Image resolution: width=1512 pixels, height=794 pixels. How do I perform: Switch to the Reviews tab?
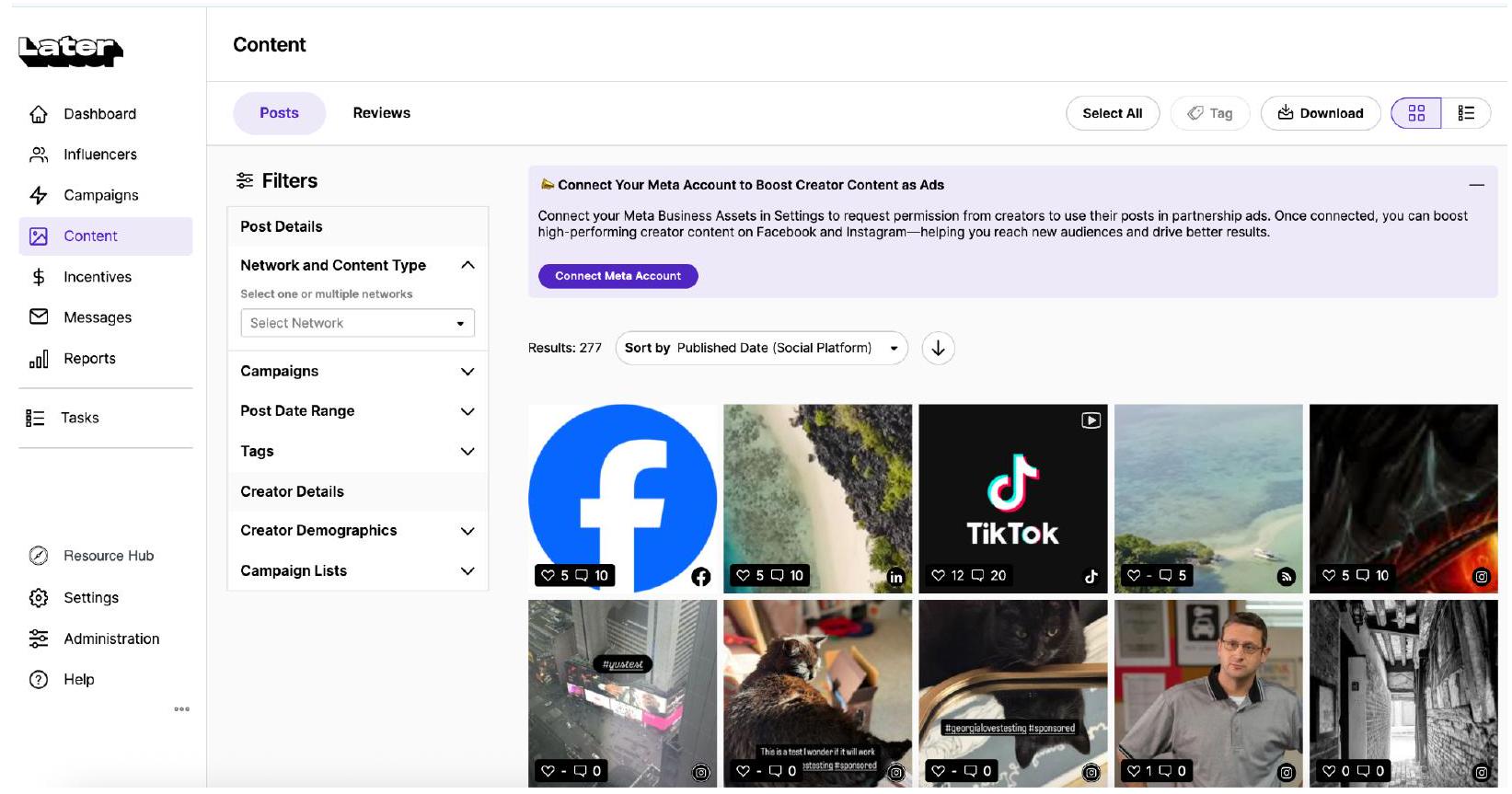(381, 113)
